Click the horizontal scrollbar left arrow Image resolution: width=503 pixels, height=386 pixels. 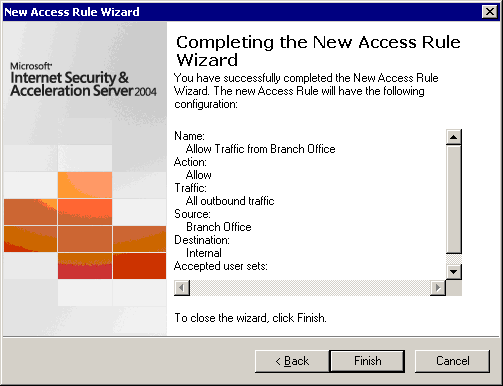[182, 288]
